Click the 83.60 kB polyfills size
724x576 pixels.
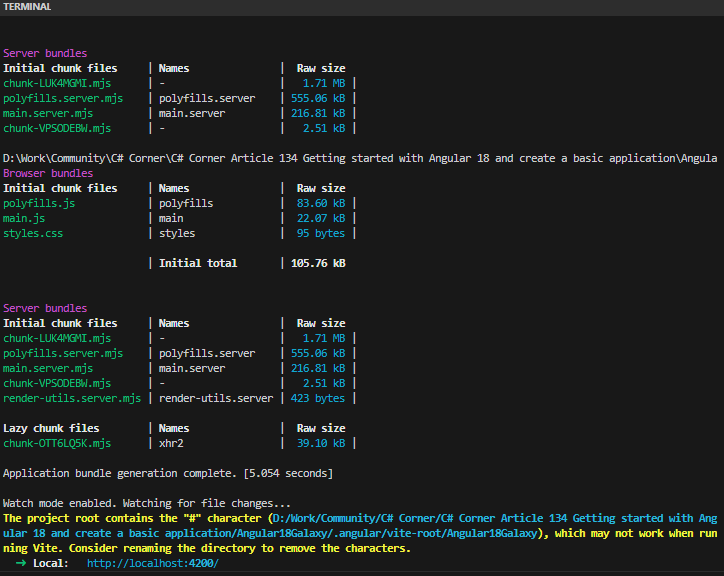tap(321, 203)
